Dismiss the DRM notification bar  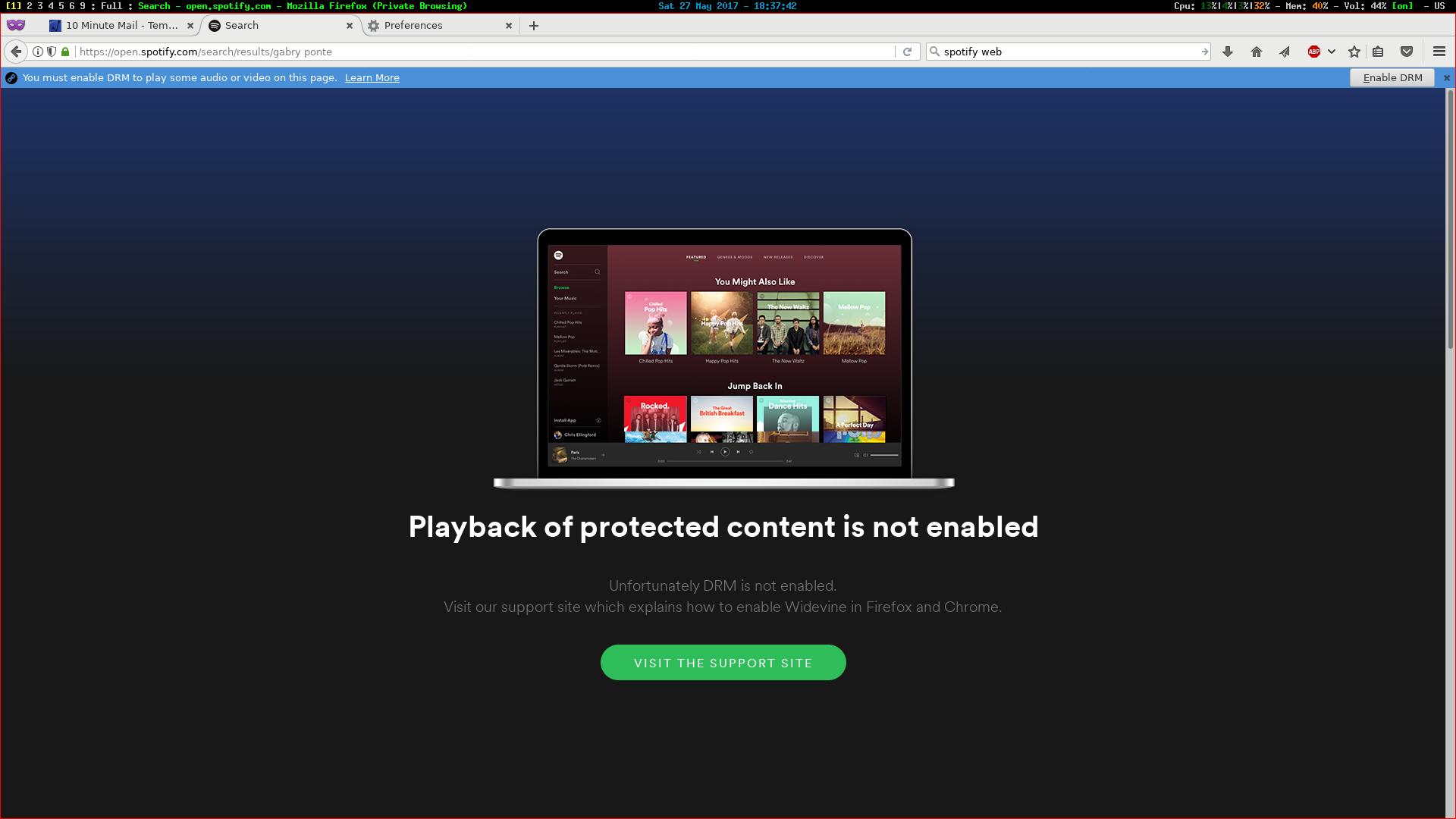click(x=1446, y=77)
